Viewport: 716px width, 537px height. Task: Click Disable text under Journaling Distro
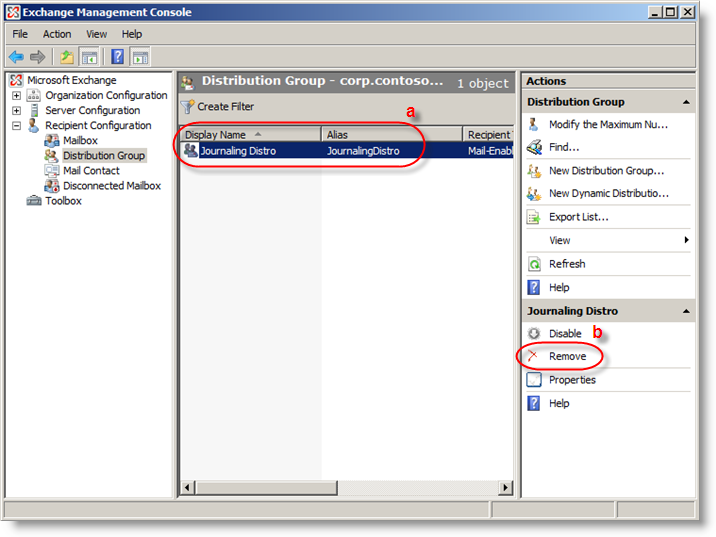click(565, 334)
